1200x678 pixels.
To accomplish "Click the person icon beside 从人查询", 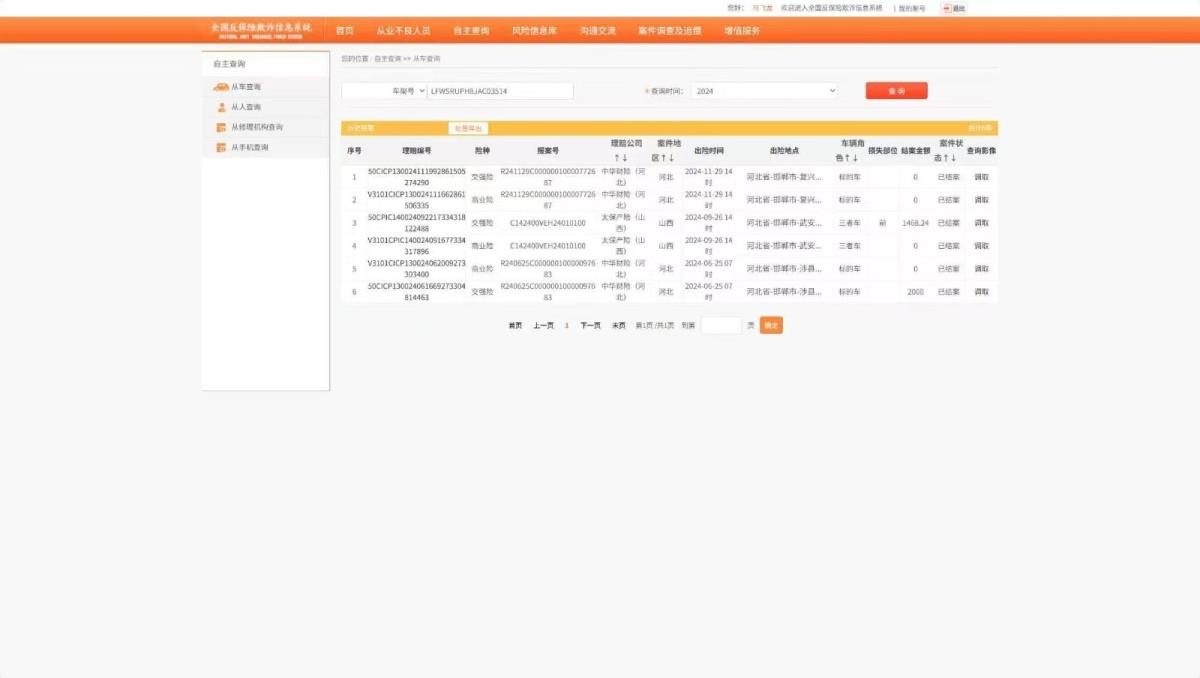I will tap(221, 107).
